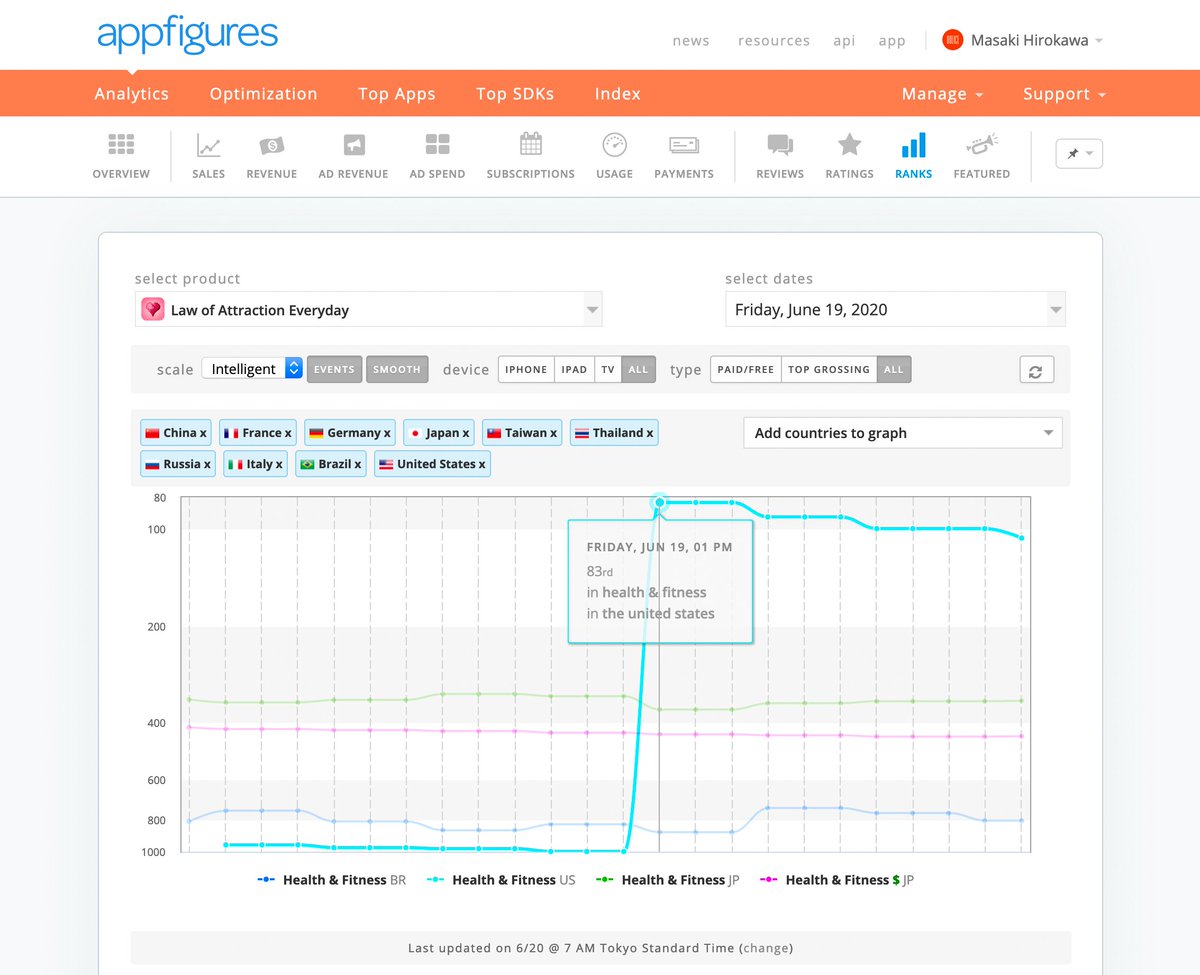Viewport: 1200px width, 975px height.
Task: Open the Masaki Hirokawa account menu
Action: point(1036,41)
